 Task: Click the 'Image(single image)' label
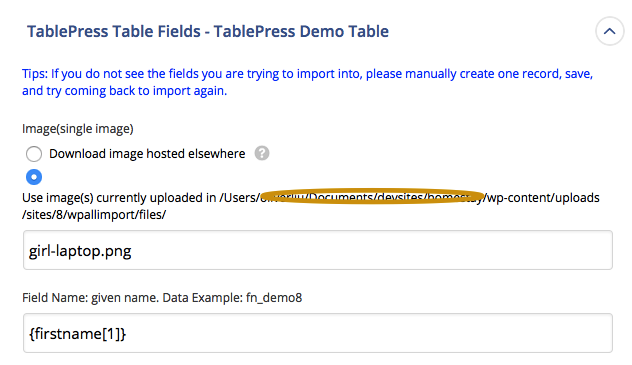[78, 129]
